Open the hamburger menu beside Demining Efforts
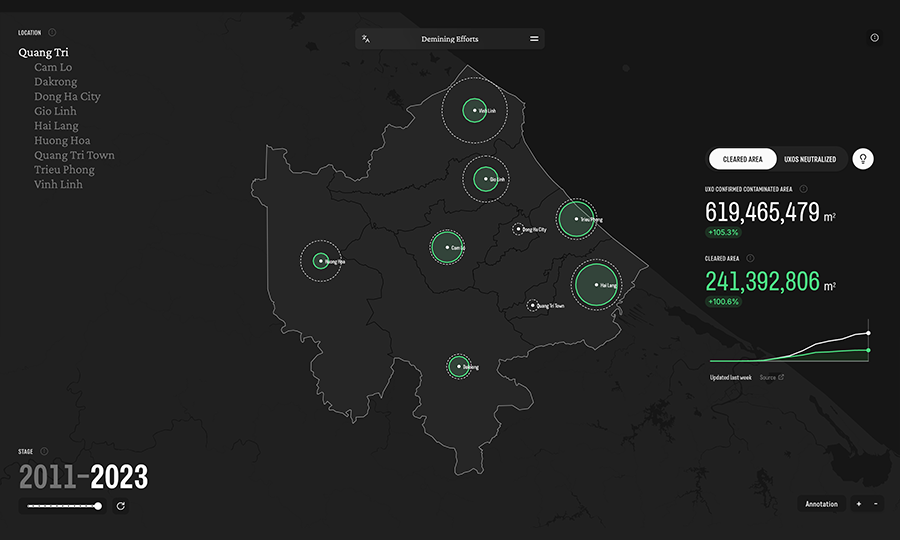 point(534,39)
